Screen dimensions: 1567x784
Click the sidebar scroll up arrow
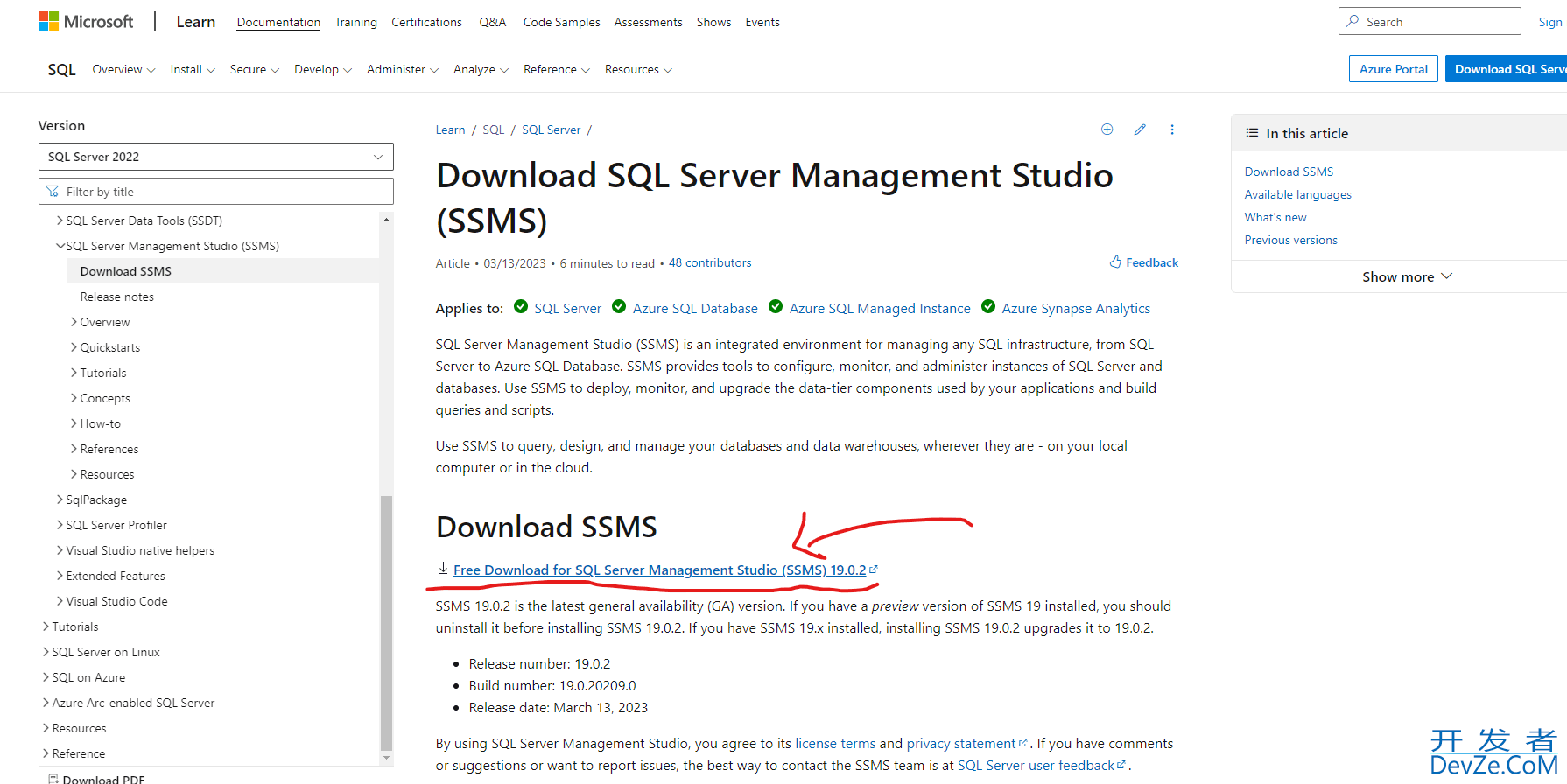point(386,220)
